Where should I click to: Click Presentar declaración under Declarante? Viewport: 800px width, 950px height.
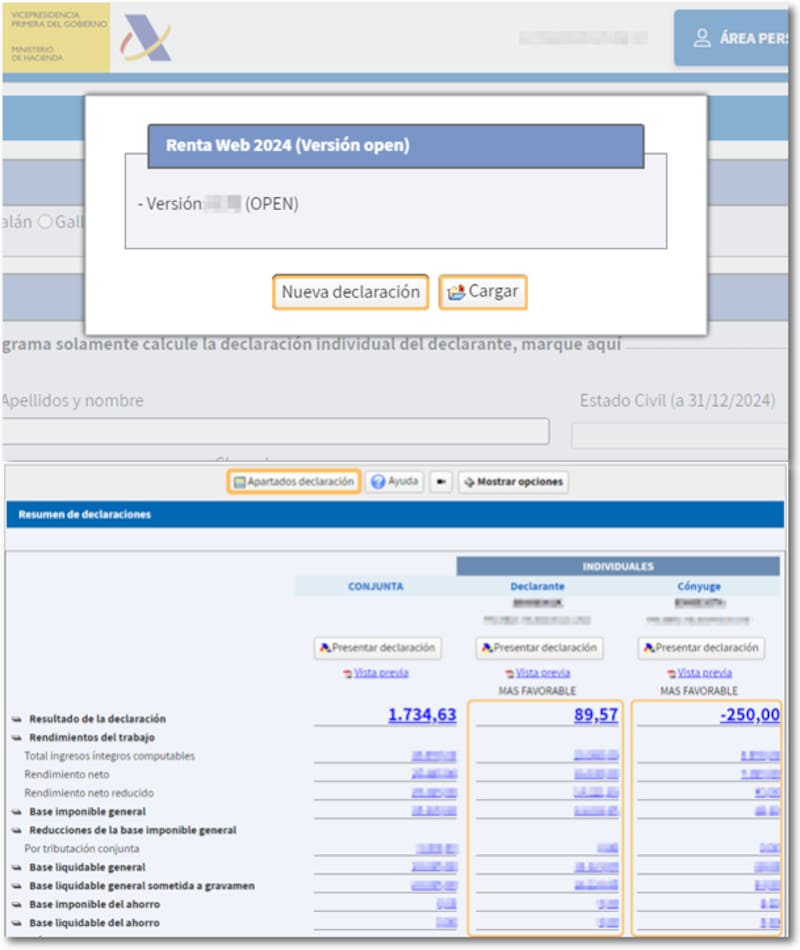click(539, 648)
